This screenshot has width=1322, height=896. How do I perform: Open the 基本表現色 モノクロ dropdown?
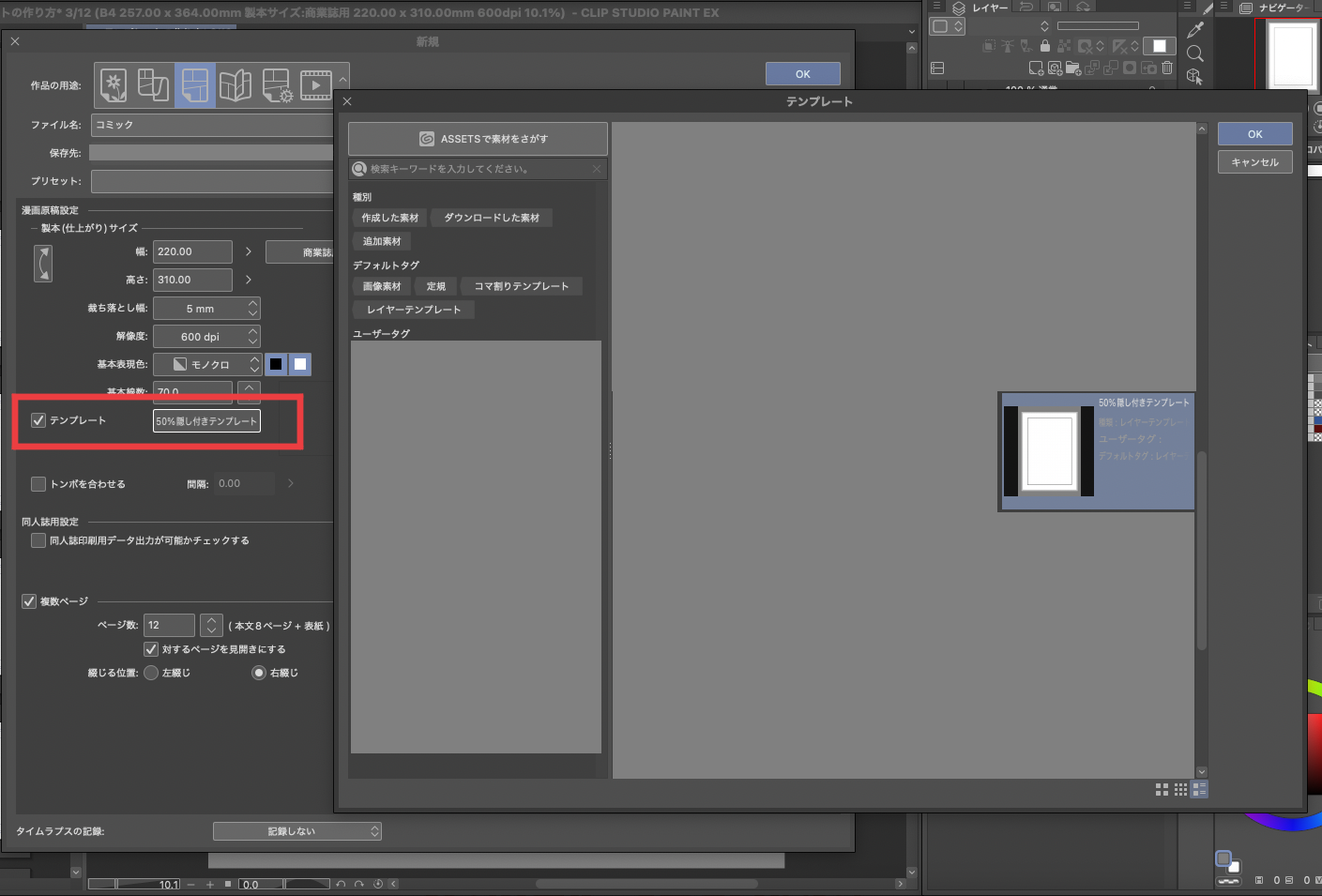coord(206,365)
